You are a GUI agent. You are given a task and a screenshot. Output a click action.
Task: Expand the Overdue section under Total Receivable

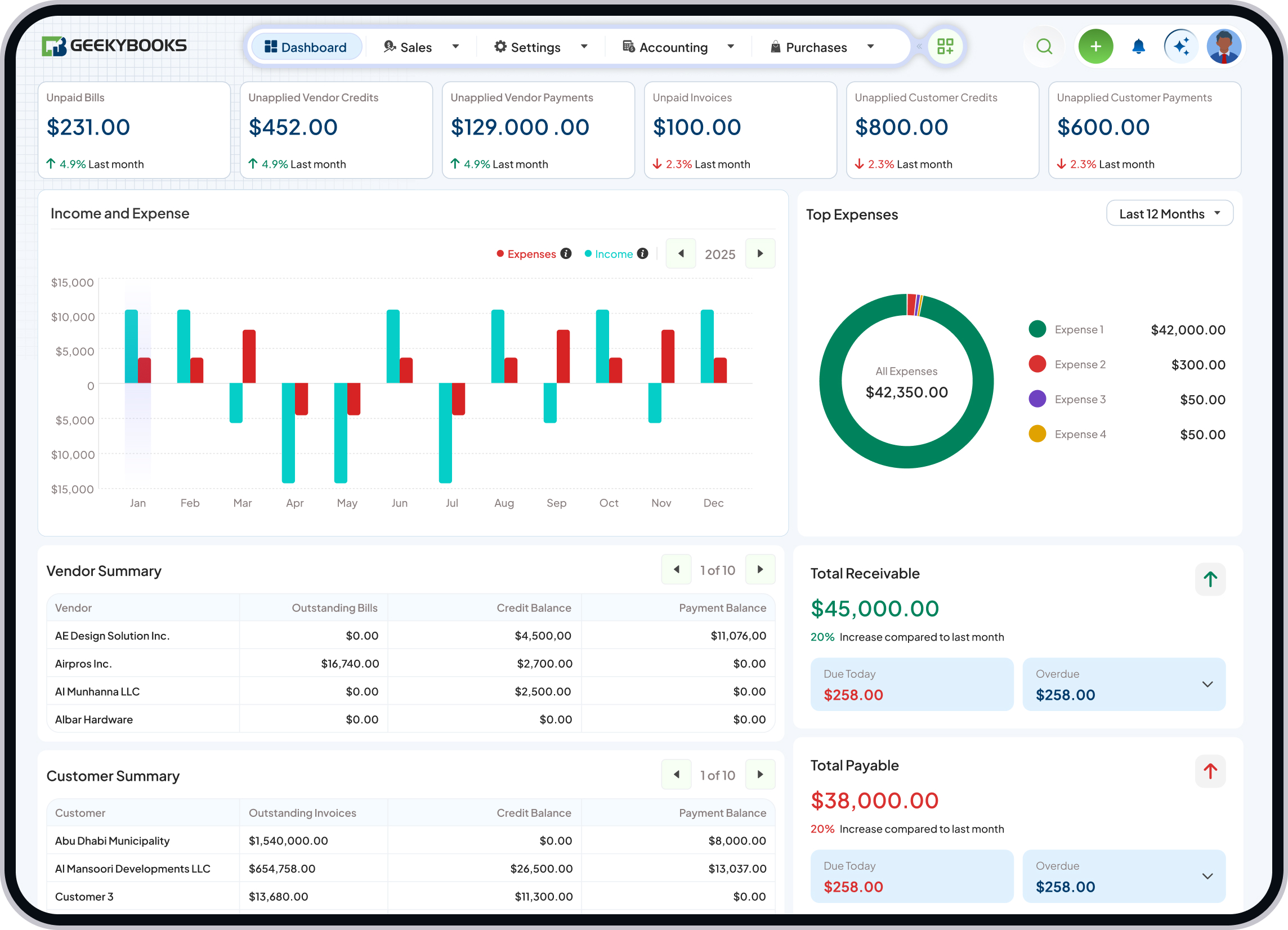tap(1207, 684)
